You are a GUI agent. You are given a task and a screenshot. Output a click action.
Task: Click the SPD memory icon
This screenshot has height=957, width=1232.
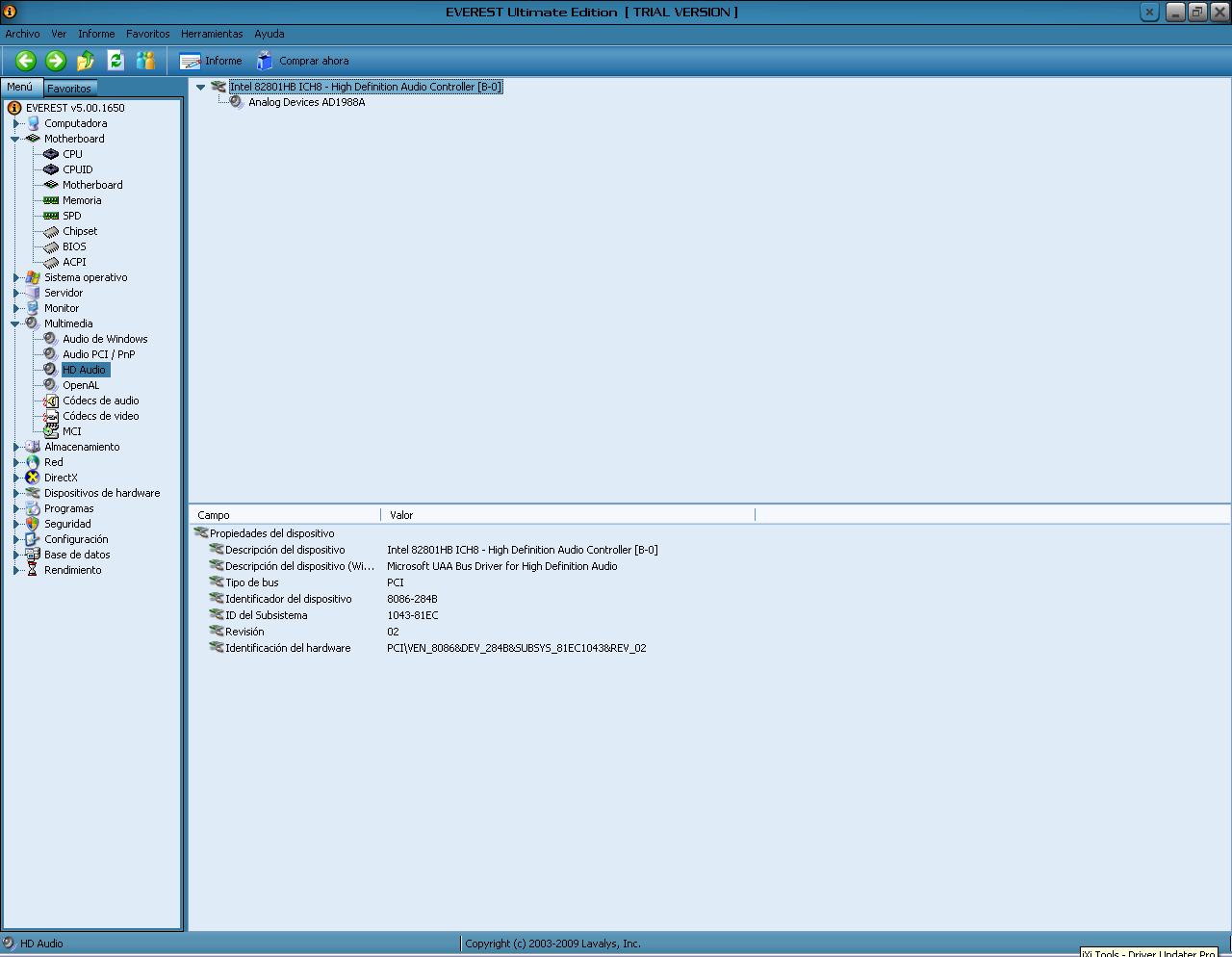[51, 216]
